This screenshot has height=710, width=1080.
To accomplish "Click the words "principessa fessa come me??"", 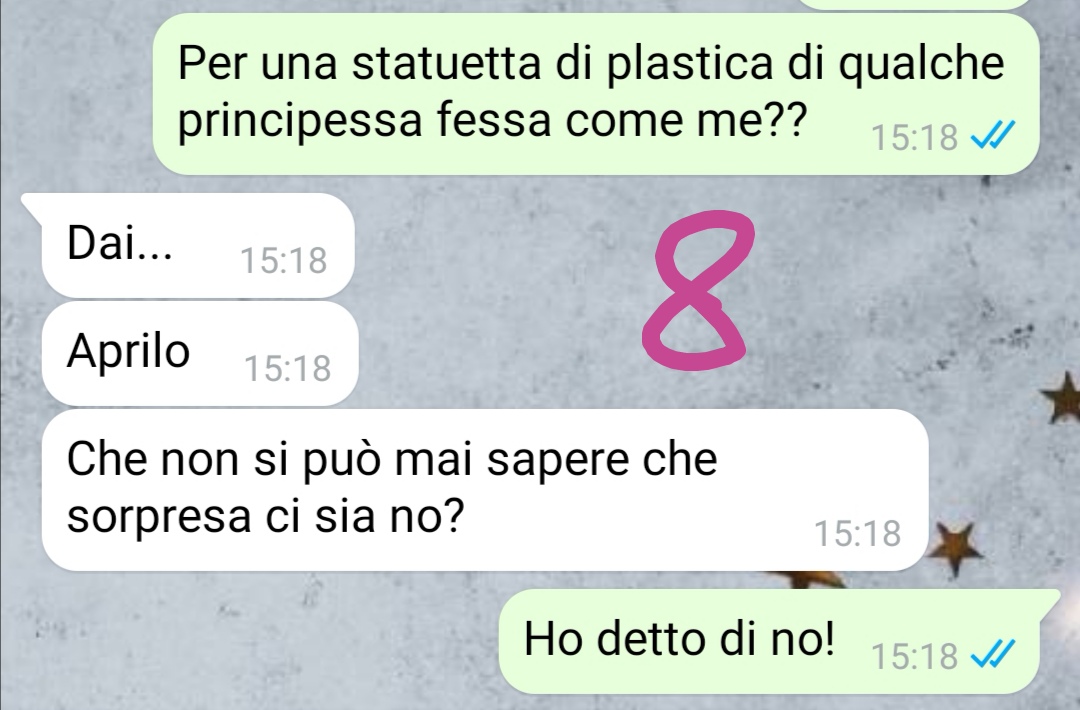I will click(x=492, y=121).
